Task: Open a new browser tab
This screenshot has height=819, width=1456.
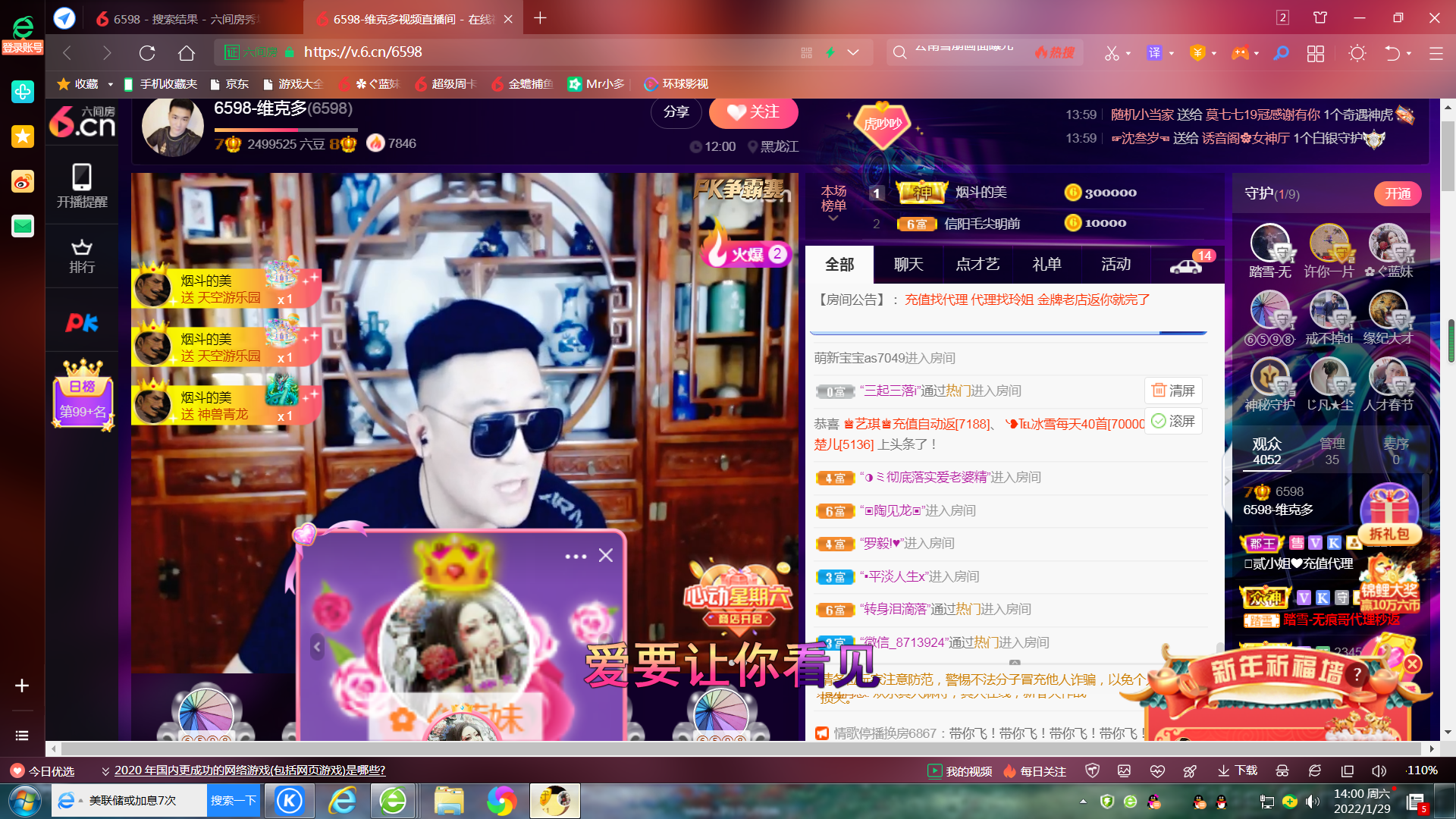Action: click(x=540, y=18)
